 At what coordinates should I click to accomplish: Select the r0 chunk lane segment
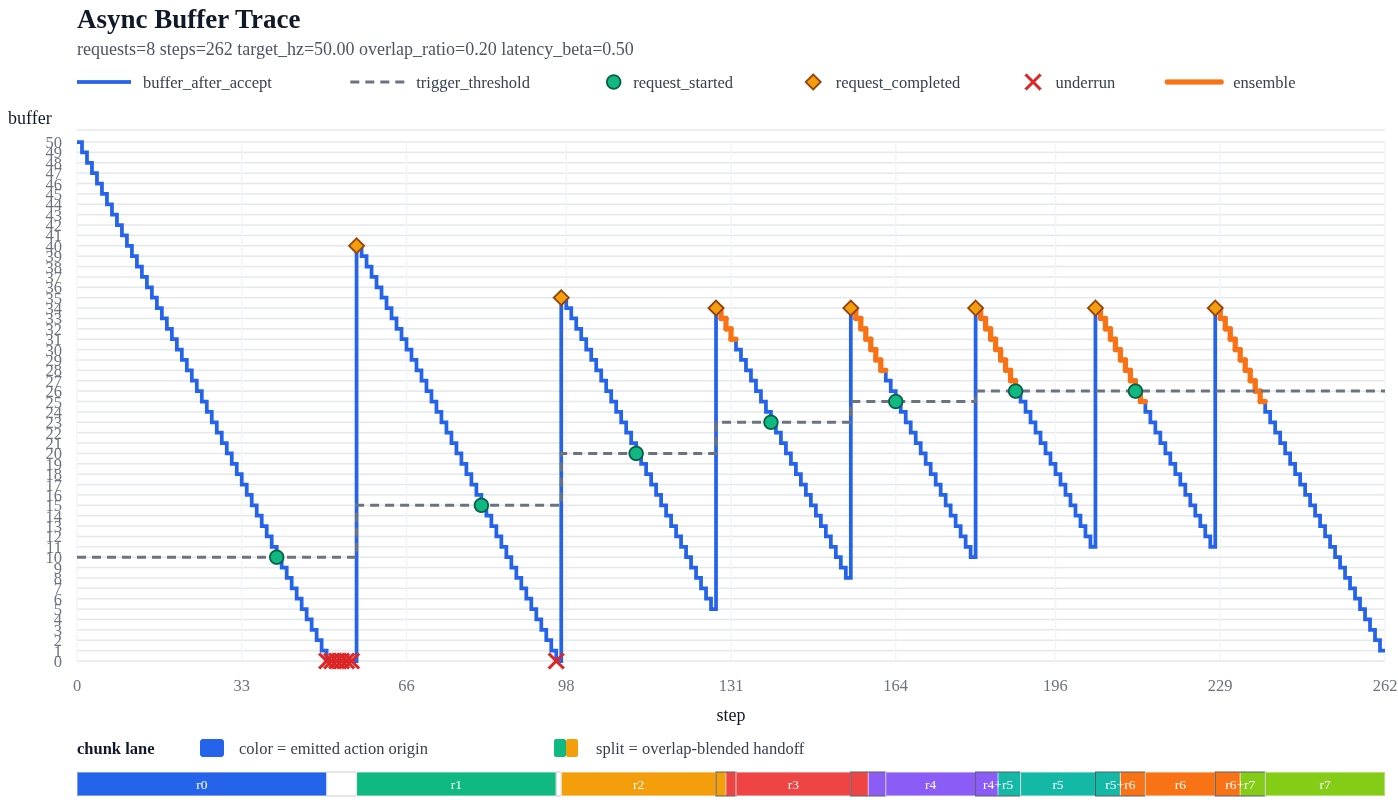pos(201,784)
